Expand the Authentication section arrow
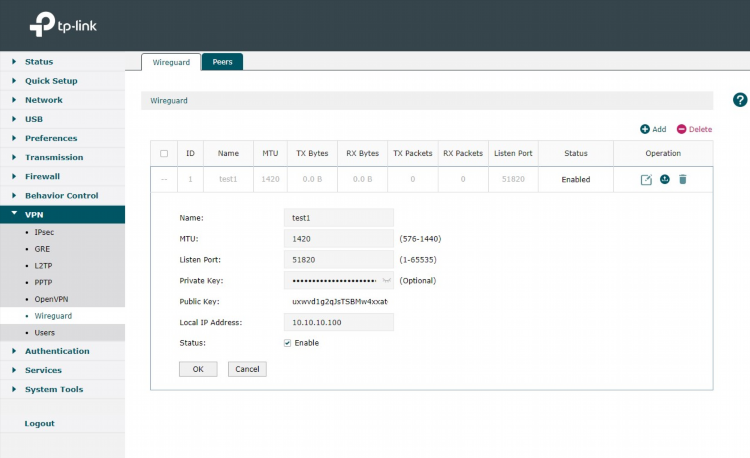 point(14,351)
